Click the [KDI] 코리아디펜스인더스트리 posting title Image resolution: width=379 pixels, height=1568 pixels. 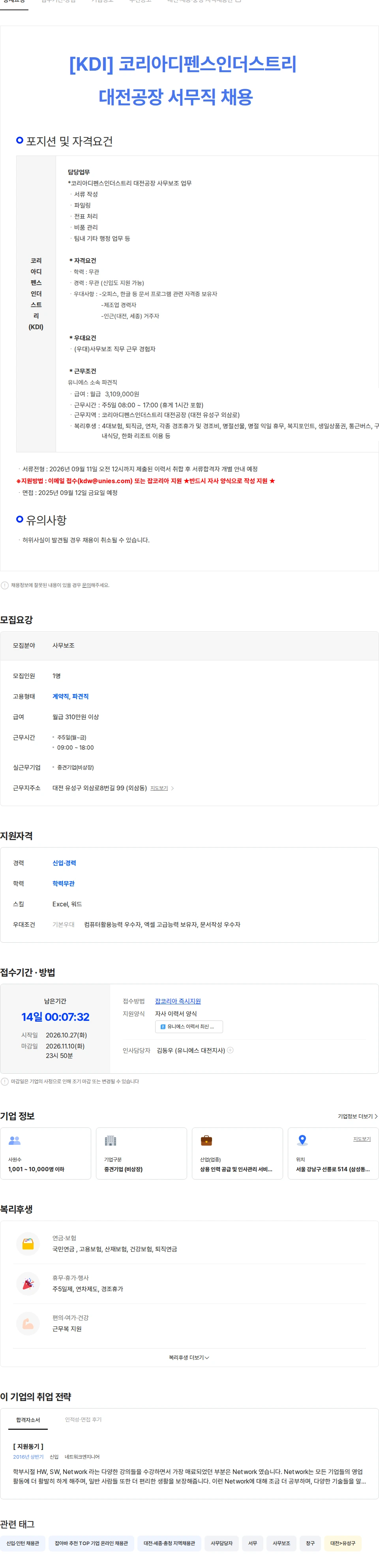point(182,64)
